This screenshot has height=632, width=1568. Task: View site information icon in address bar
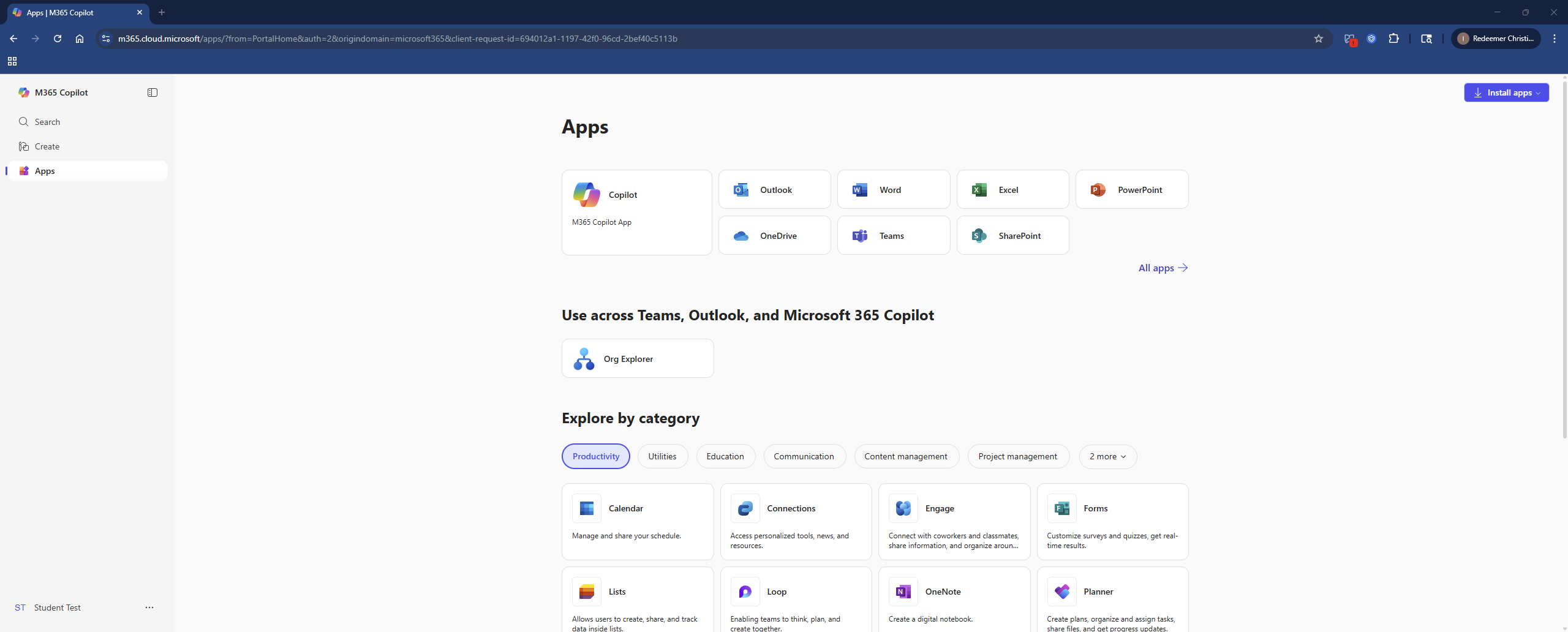pos(106,39)
